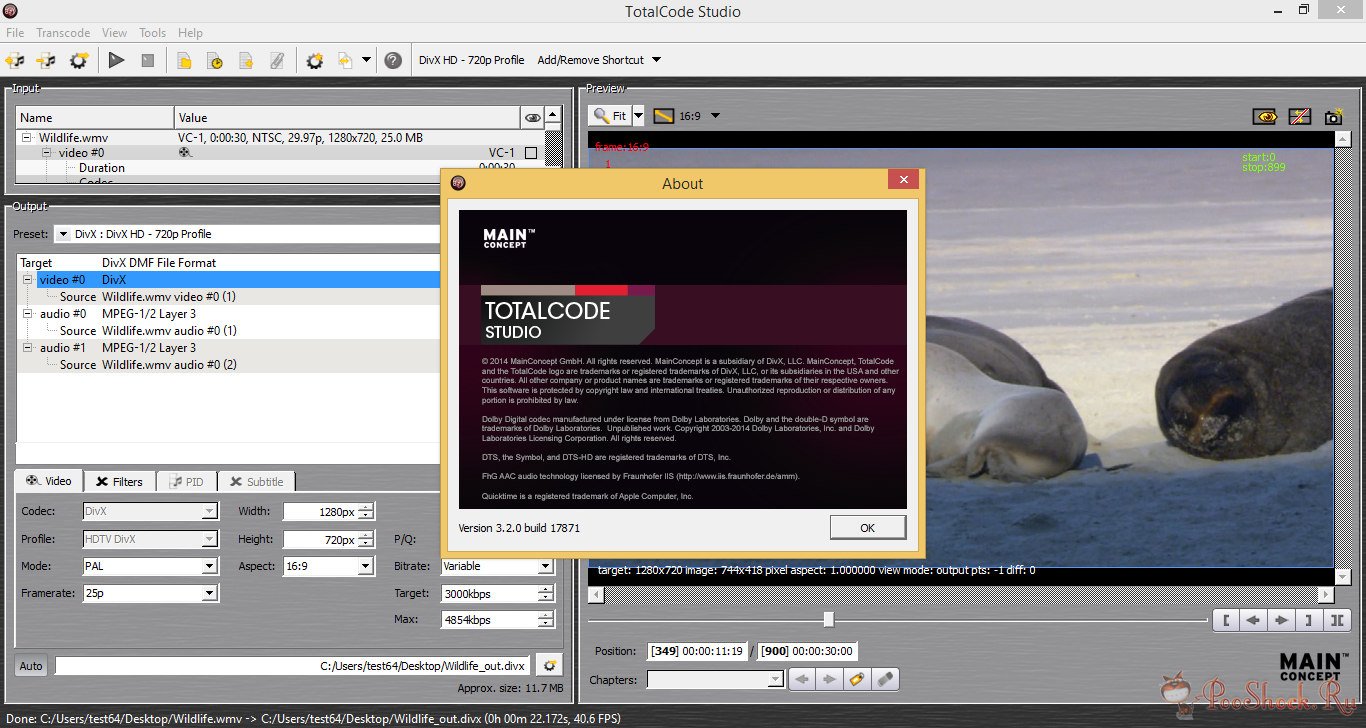The width and height of the screenshot is (1366, 728).
Task: Click the output file path field
Action: click(x=292, y=666)
